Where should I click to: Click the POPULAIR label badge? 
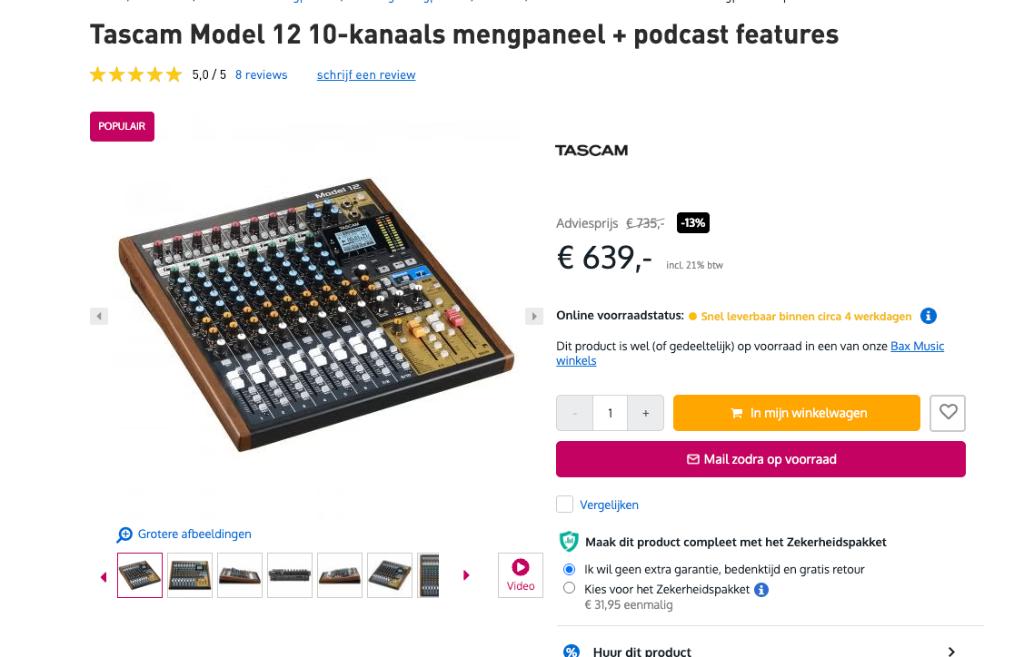(x=121, y=127)
